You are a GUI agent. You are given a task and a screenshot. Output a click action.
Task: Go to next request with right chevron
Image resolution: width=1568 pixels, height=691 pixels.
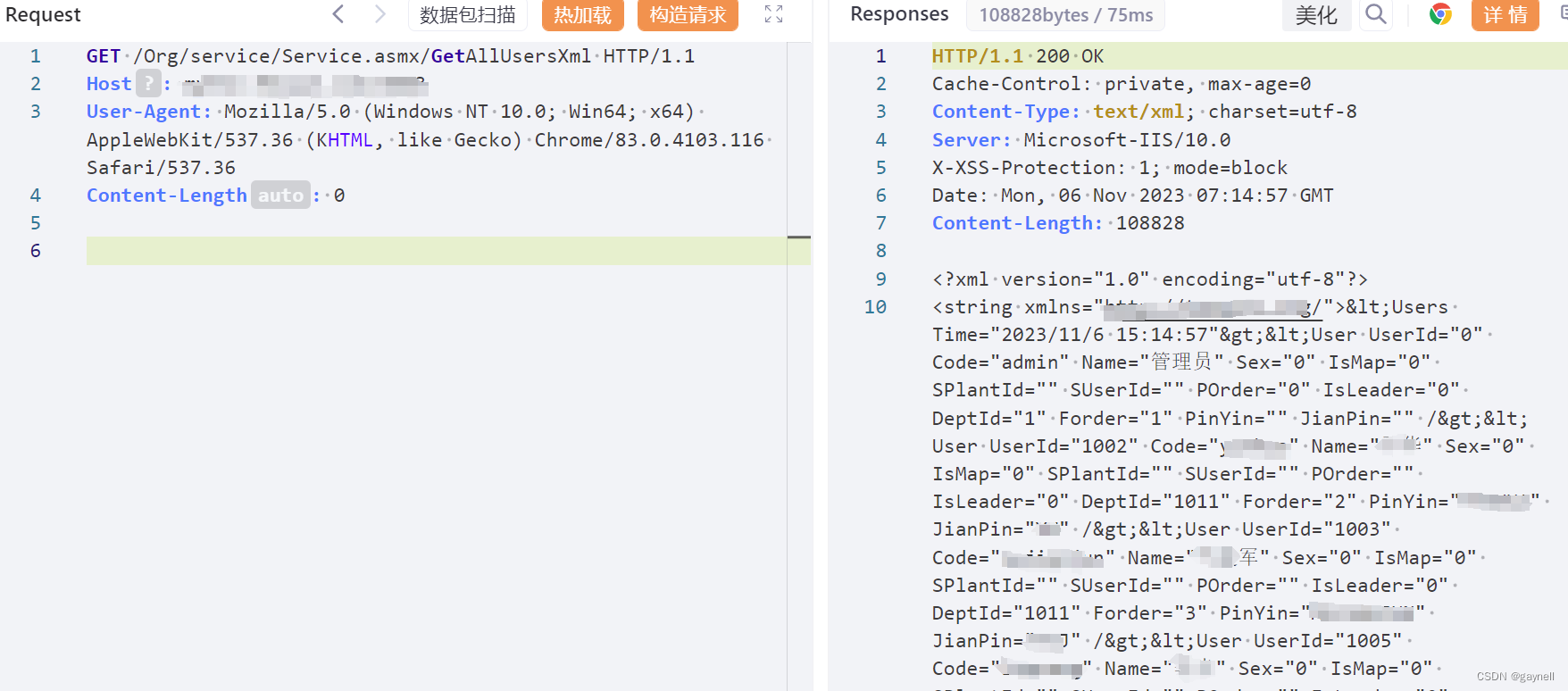pyautogui.click(x=379, y=14)
